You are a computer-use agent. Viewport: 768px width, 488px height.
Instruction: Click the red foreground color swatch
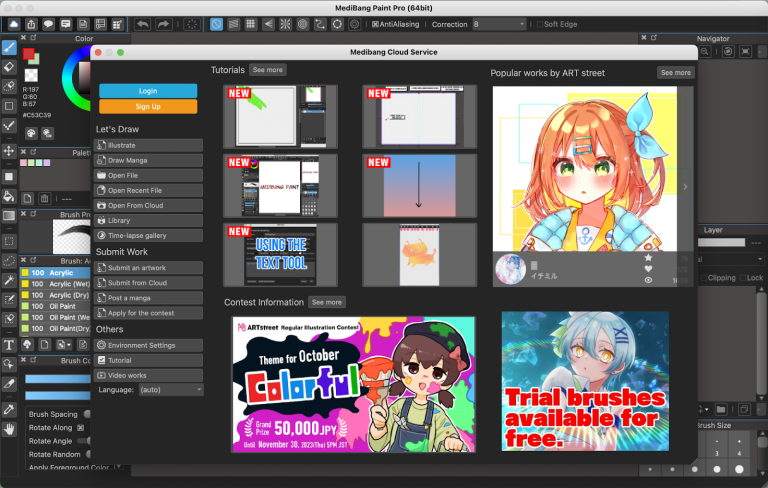pyautogui.click(x=28, y=54)
